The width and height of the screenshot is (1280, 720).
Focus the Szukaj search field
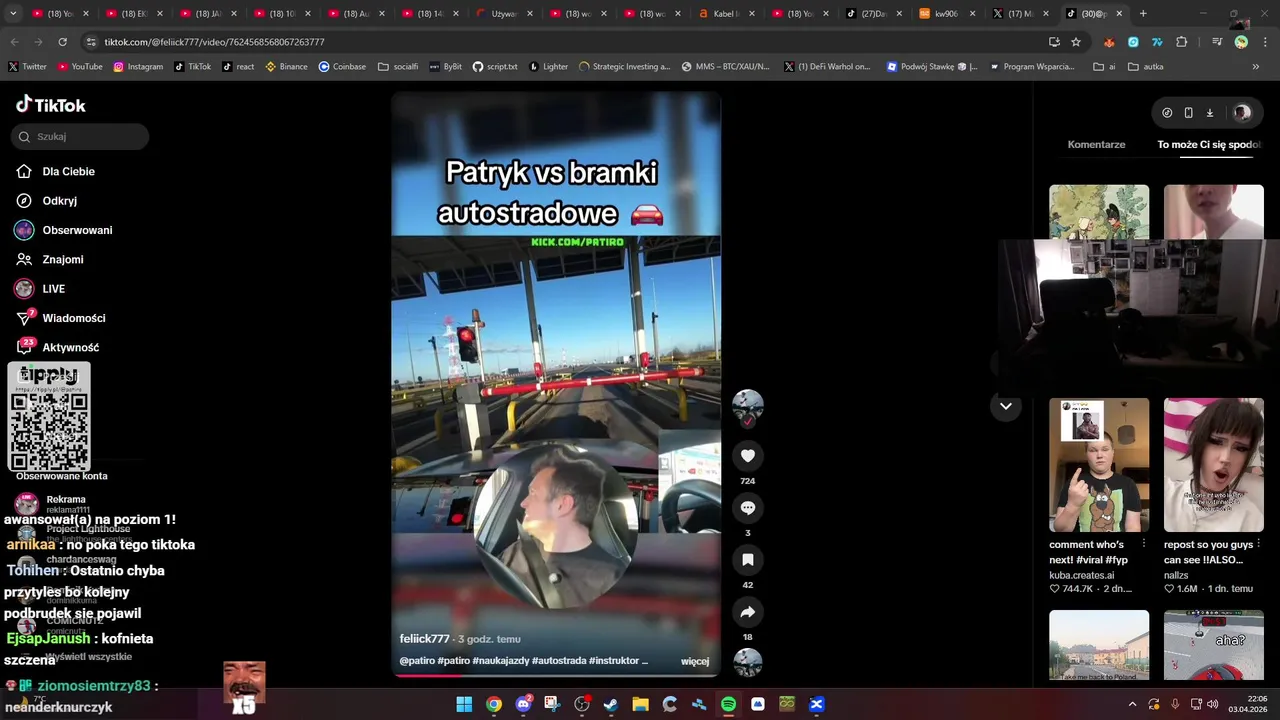[x=80, y=136]
